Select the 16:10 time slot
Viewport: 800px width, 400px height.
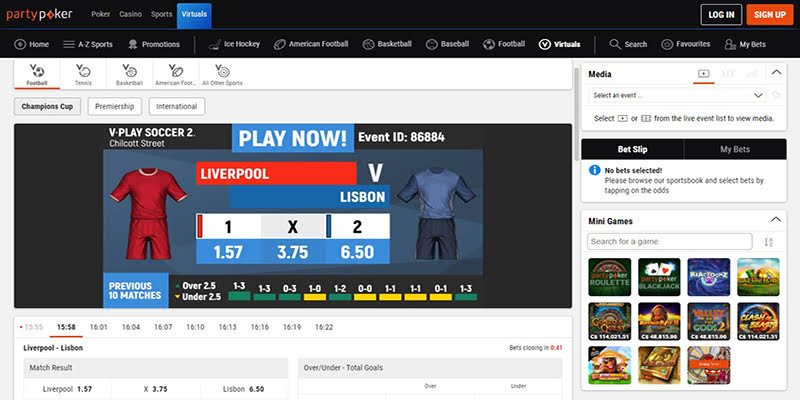[195, 327]
